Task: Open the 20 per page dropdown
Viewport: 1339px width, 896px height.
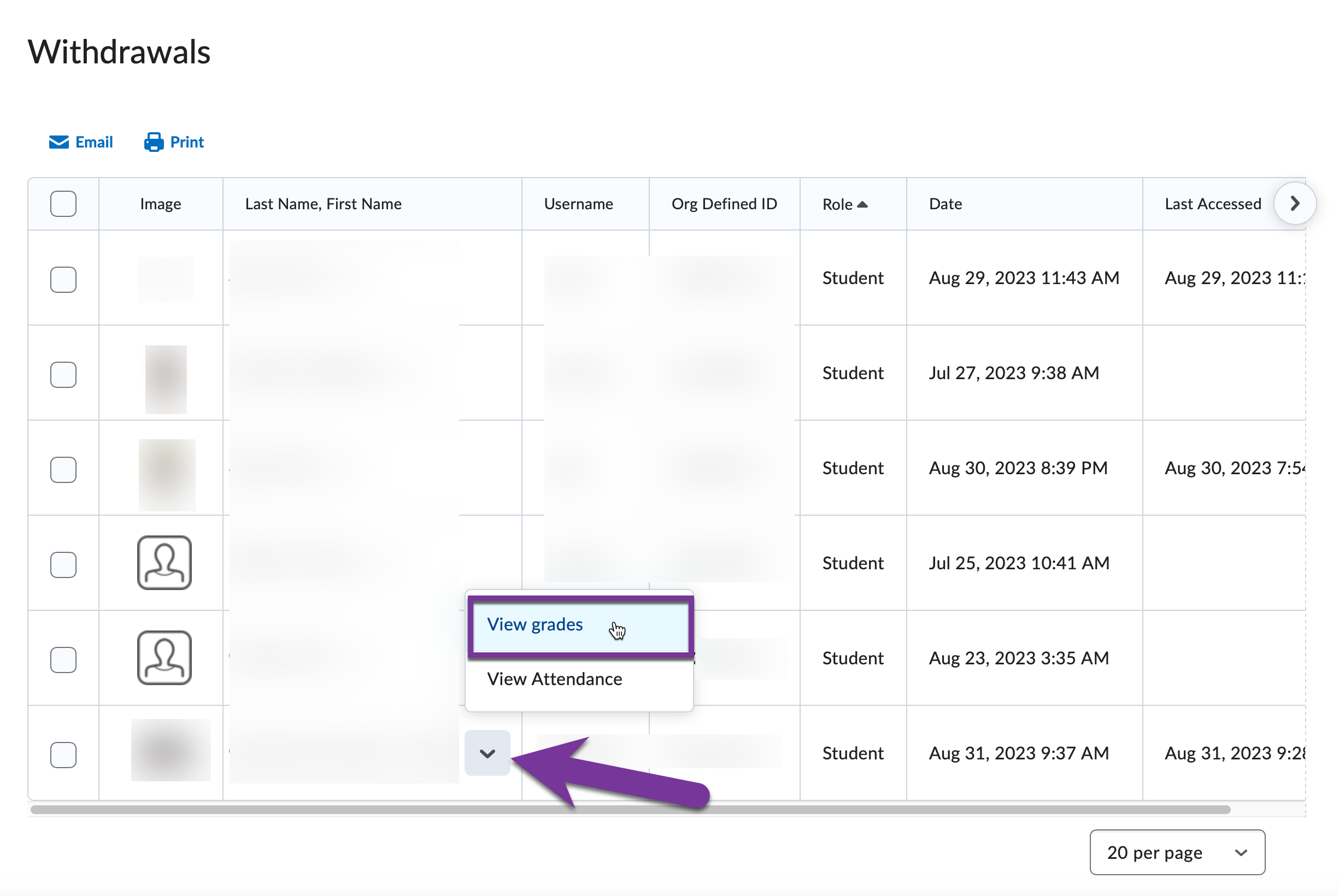Action: point(1177,853)
